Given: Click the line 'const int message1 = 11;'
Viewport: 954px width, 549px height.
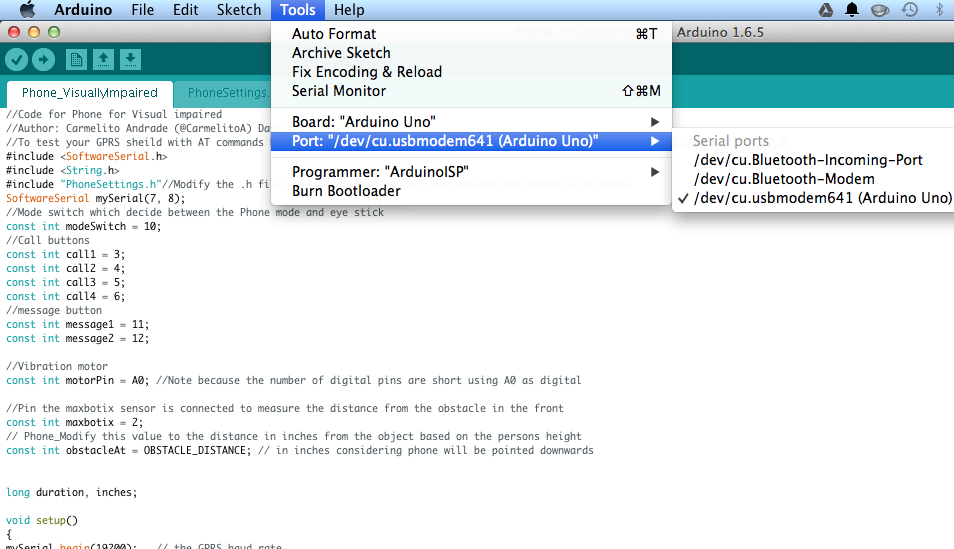Looking at the screenshot, I should 77,324.
